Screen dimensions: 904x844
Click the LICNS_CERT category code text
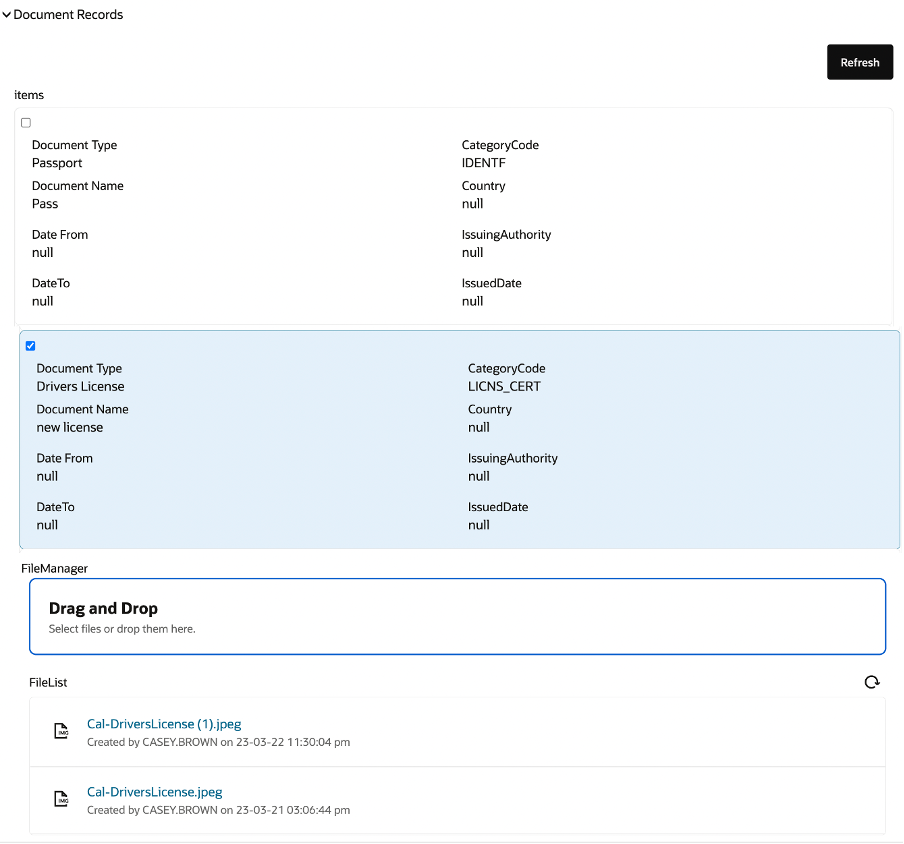coord(502,386)
